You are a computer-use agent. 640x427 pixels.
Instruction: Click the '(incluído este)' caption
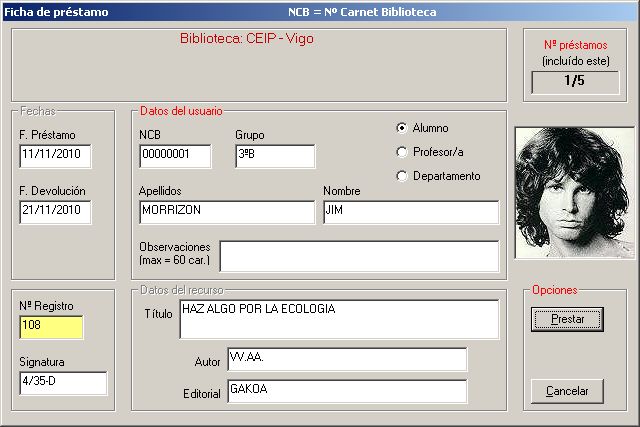click(x=576, y=61)
